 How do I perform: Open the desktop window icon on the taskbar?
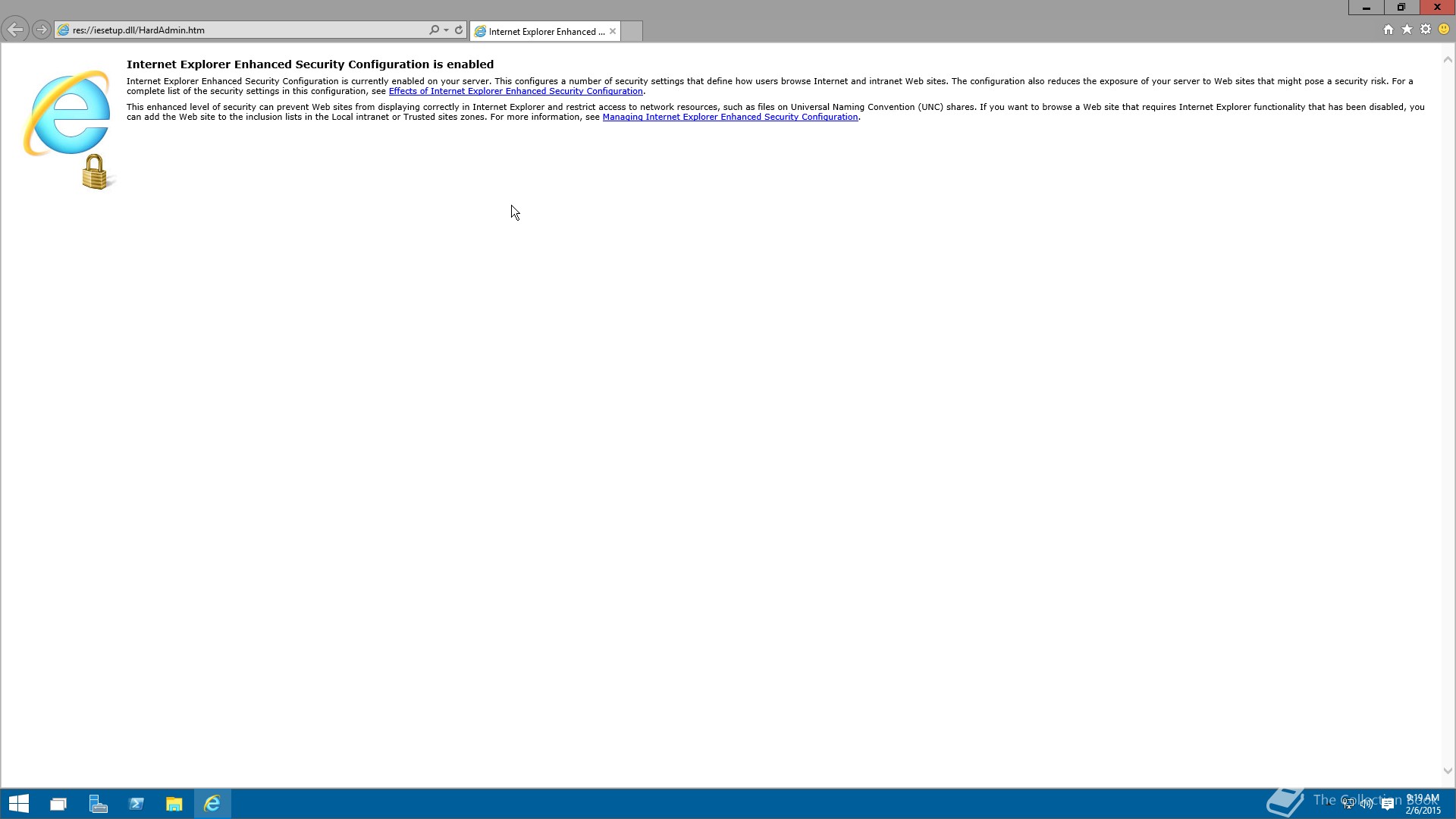tap(58, 804)
